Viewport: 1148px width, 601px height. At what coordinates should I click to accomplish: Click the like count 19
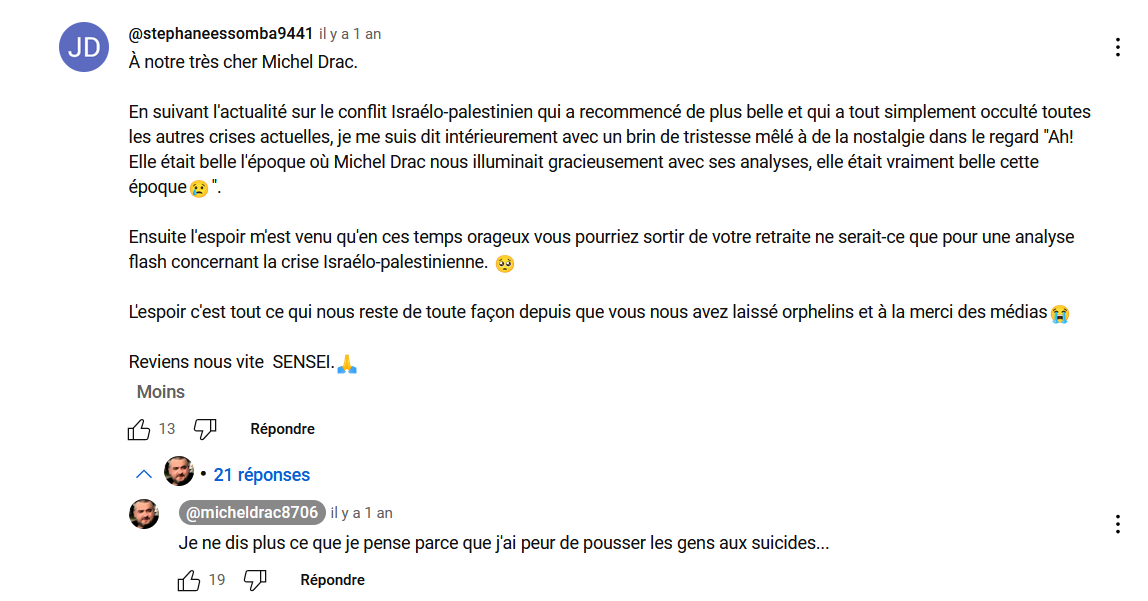pos(217,580)
